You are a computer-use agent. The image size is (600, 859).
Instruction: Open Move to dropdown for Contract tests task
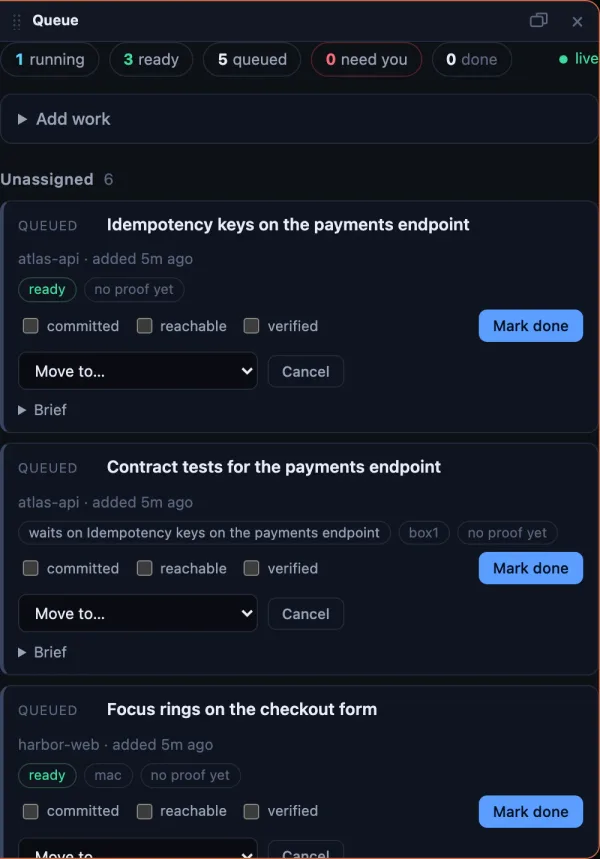tap(138, 613)
